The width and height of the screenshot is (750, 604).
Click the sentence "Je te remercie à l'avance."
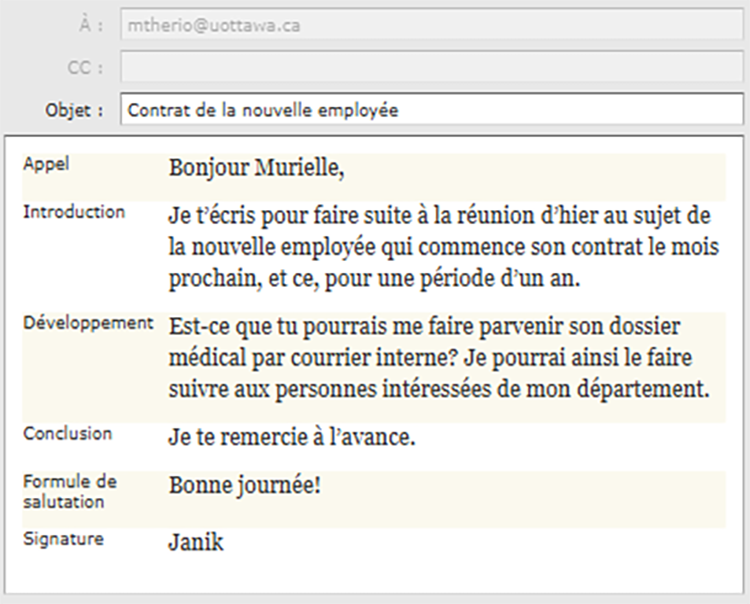coord(291,438)
